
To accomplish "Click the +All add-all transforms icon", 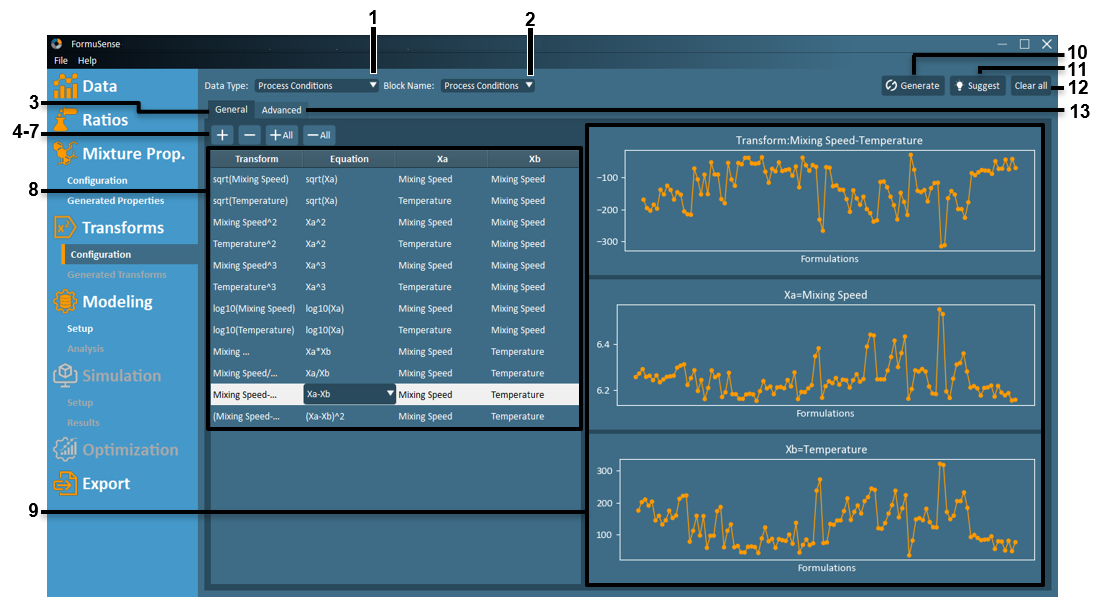I will (281, 134).
